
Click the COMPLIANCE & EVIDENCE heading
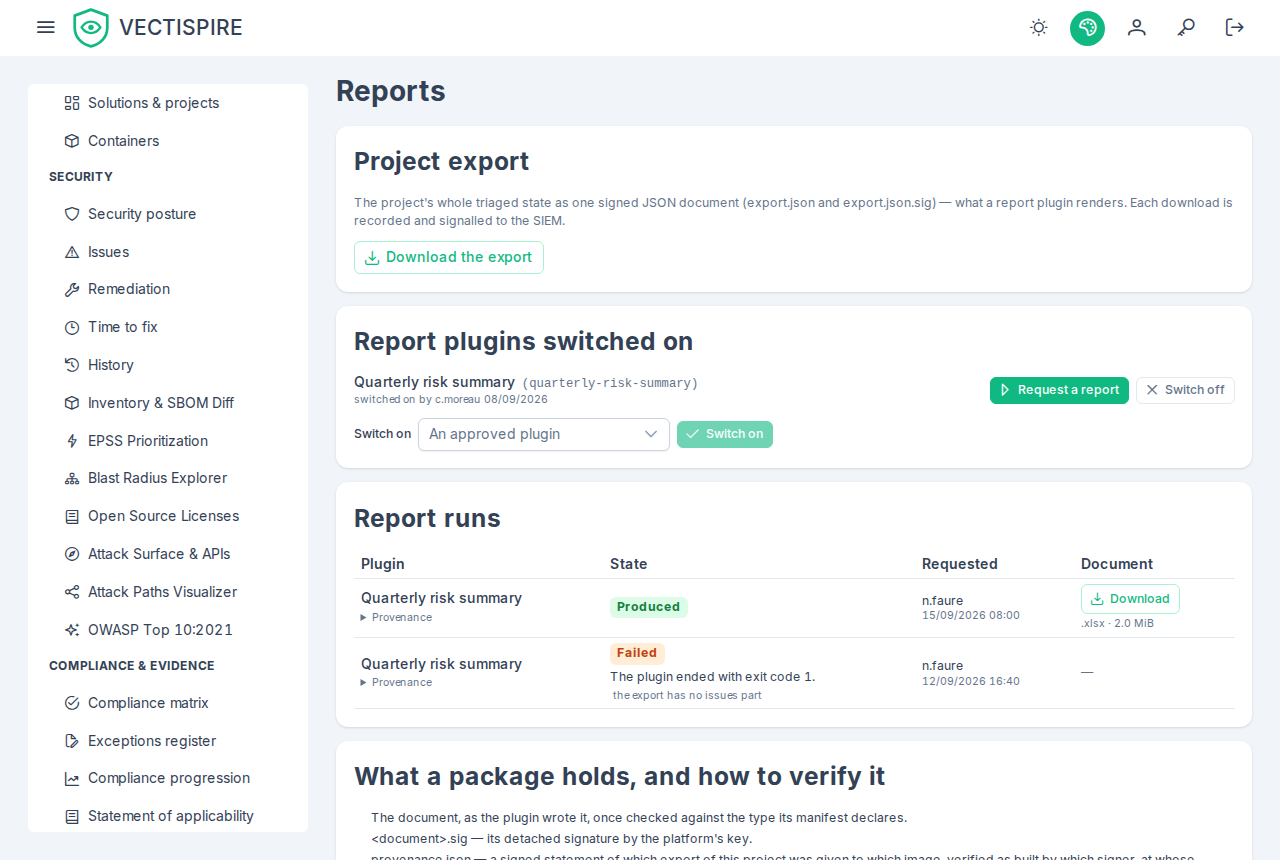pyautogui.click(x=132, y=666)
